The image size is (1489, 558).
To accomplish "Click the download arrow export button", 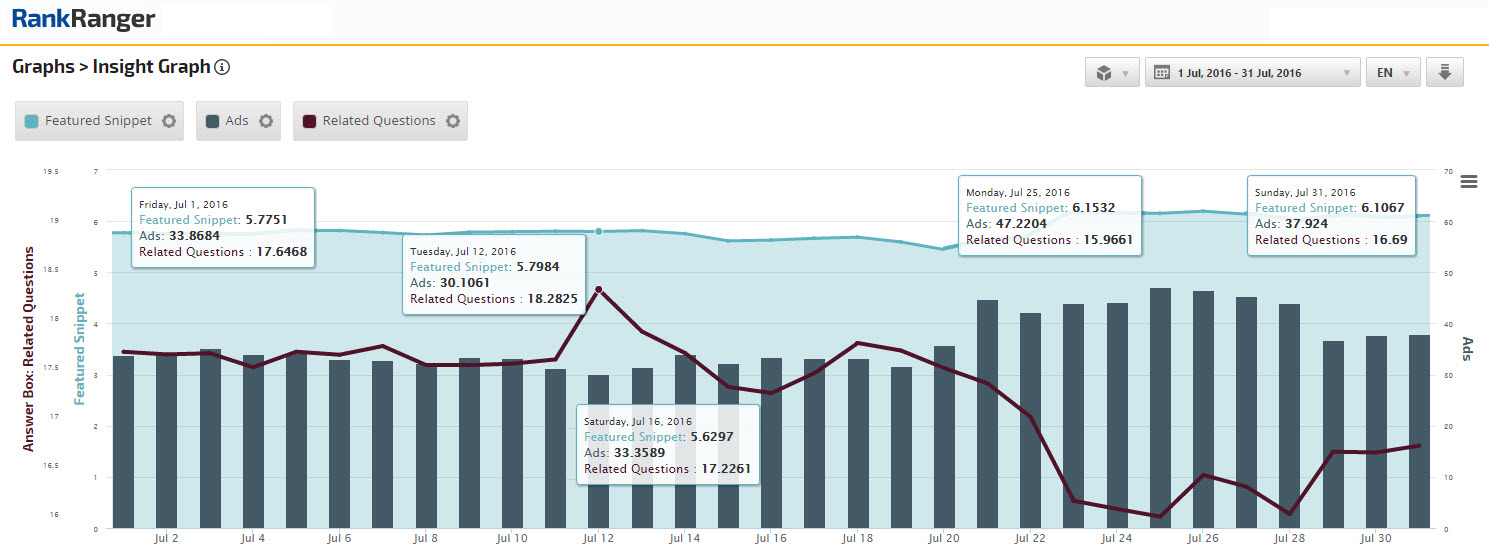I will 1444,73.
